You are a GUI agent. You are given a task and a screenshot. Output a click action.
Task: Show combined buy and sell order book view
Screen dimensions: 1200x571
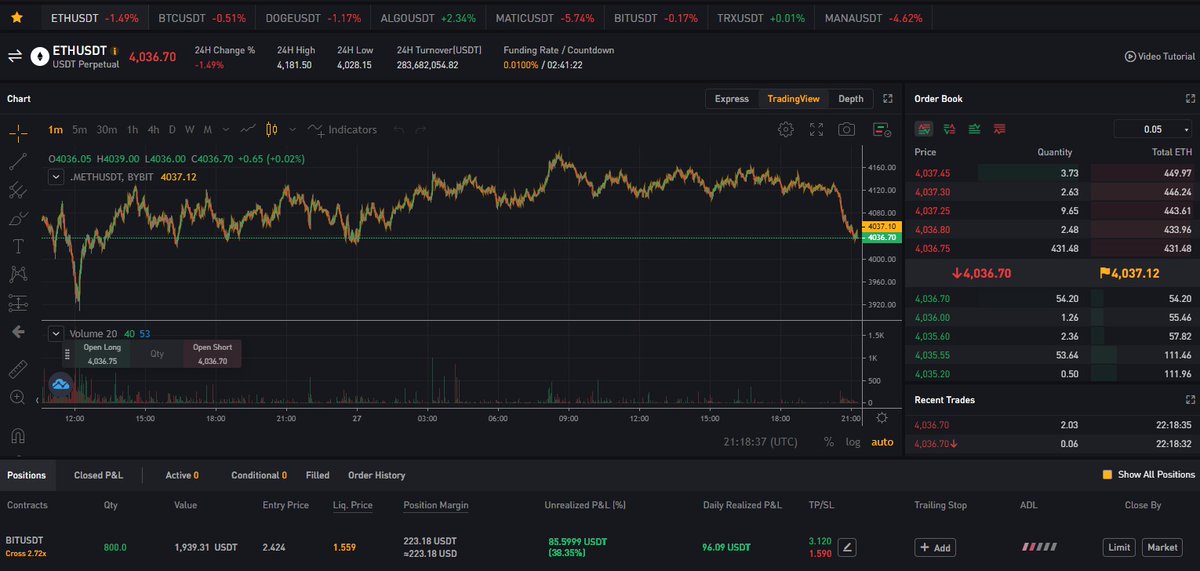924,129
